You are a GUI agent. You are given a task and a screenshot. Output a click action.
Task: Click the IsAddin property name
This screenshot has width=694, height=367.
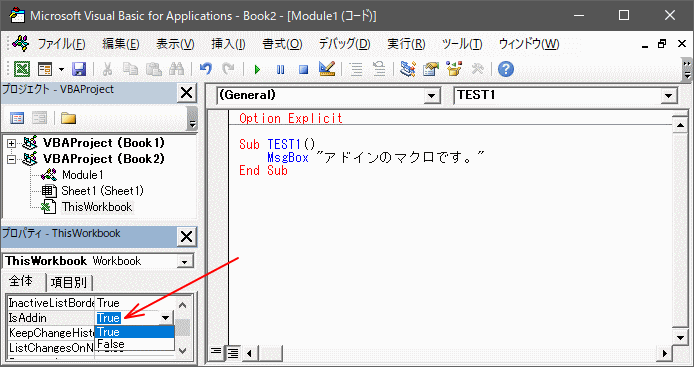tap(27, 318)
